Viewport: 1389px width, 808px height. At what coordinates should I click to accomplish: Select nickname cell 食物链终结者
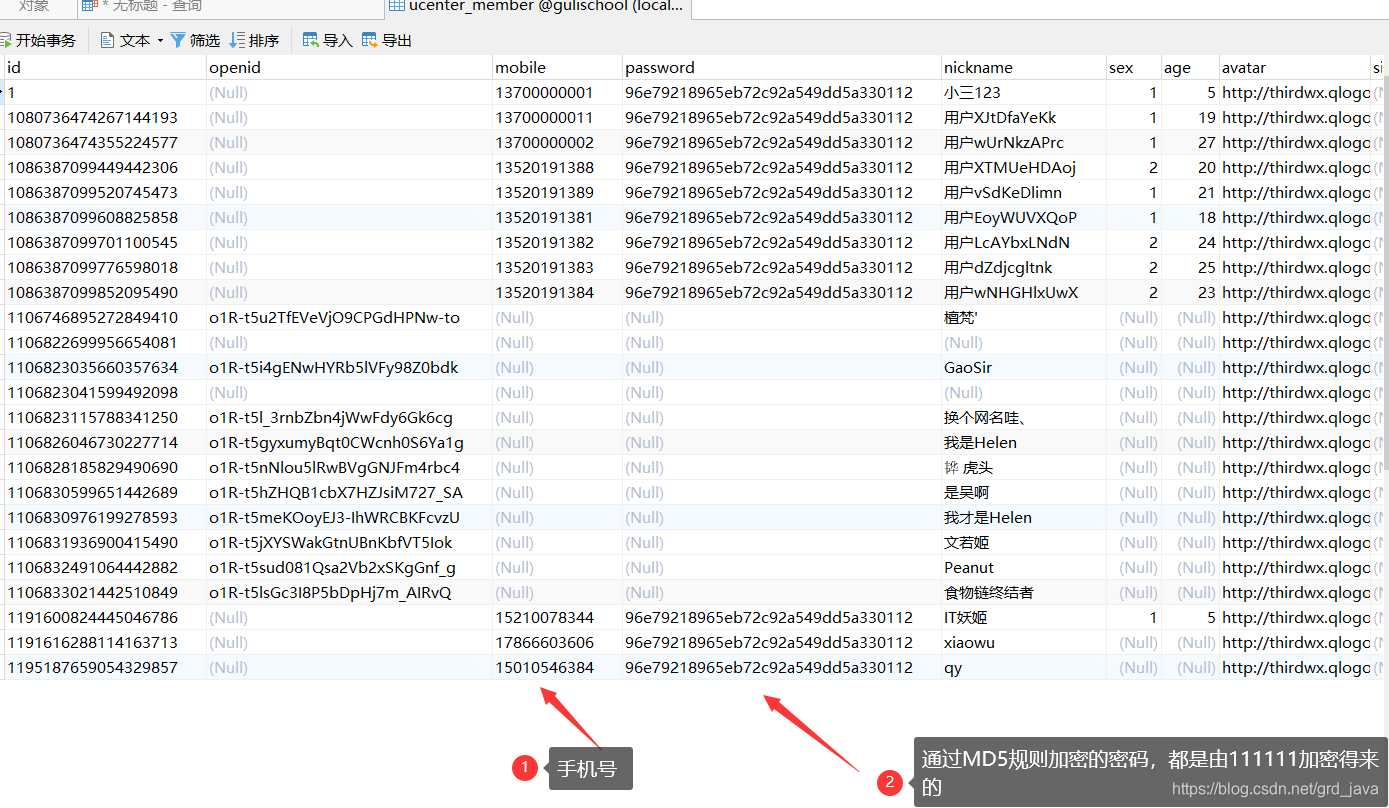tap(1023, 593)
